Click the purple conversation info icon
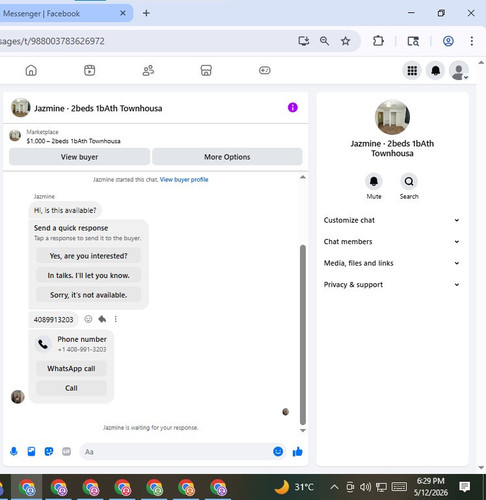The height and width of the screenshot is (500, 486). click(x=293, y=107)
